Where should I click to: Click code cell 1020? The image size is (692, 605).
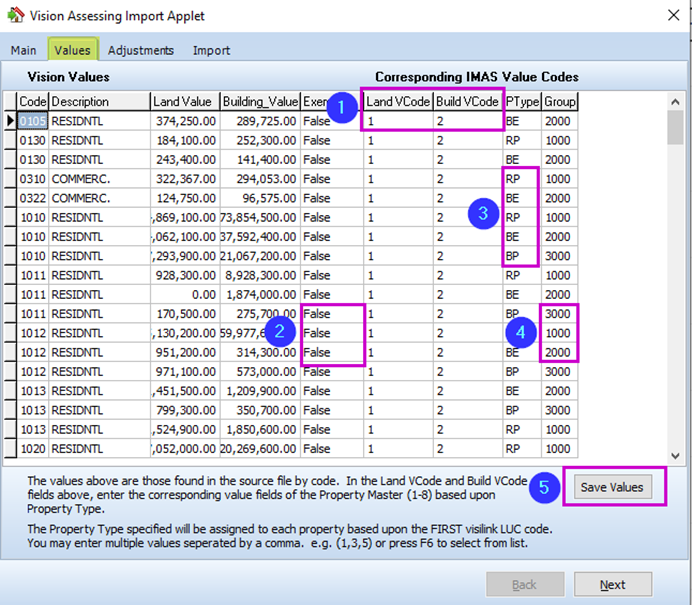[x=33, y=449]
